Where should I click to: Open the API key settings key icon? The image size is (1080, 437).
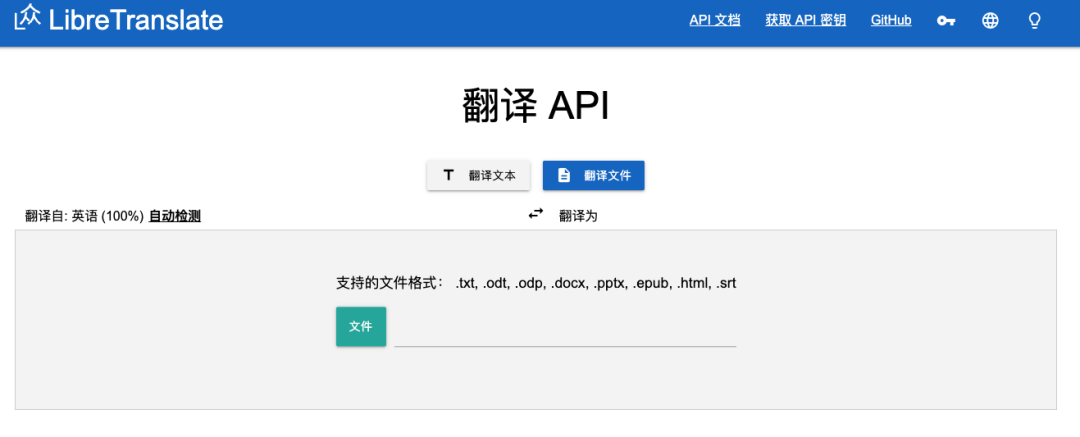946,21
